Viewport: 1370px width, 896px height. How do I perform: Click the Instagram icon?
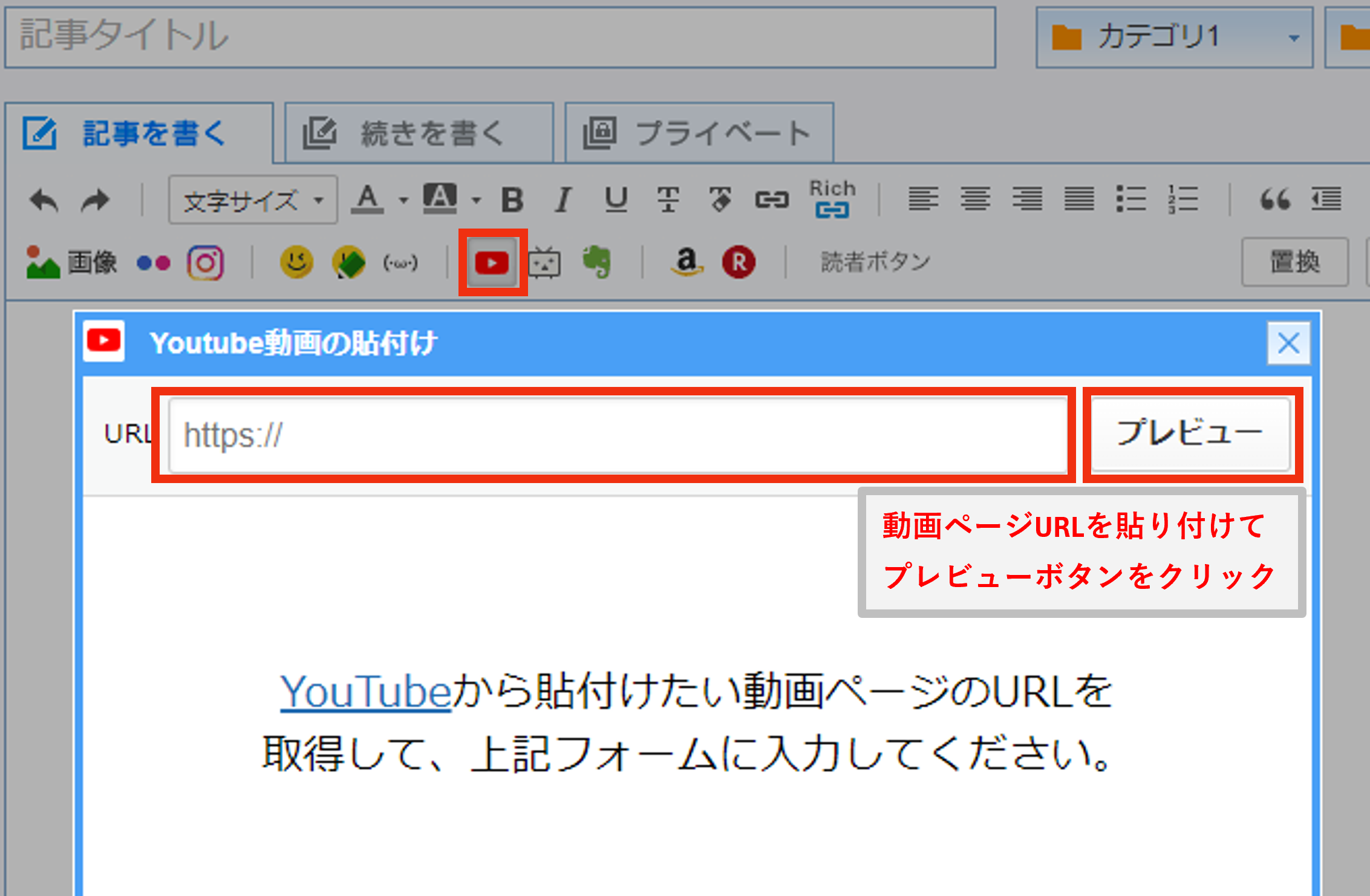pos(205,263)
